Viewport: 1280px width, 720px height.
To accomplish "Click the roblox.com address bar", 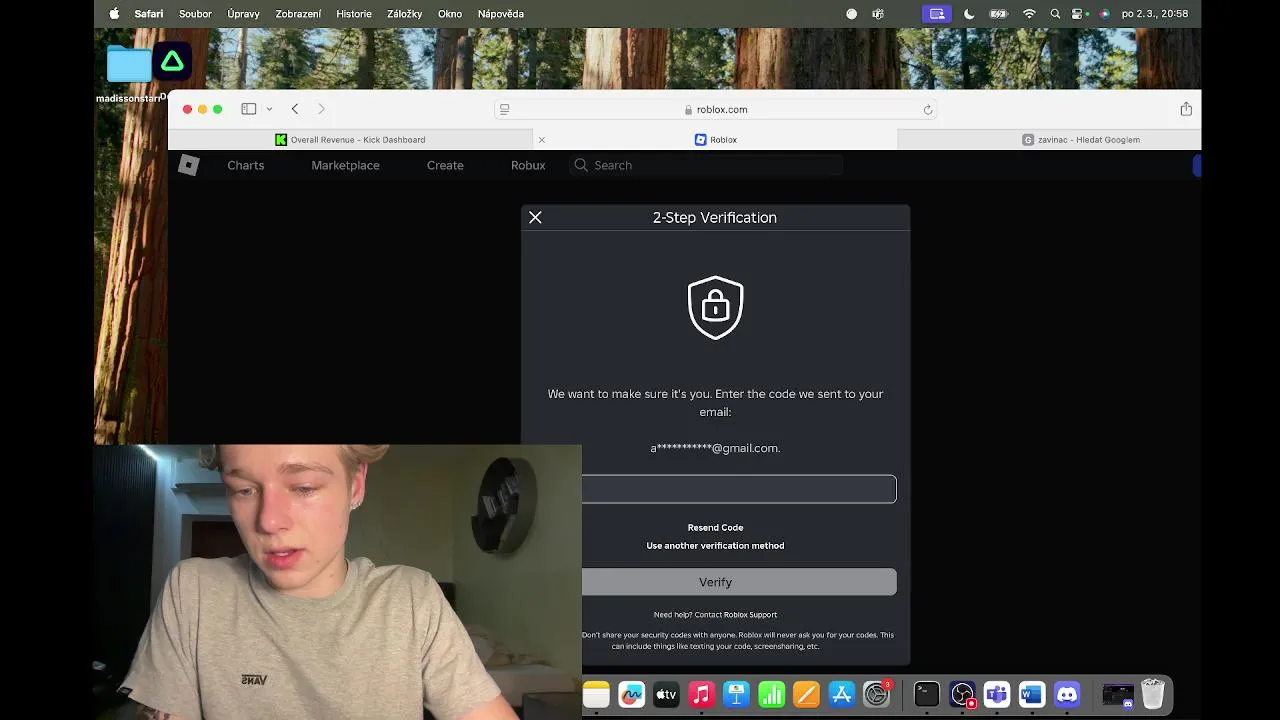I will pos(716,109).
